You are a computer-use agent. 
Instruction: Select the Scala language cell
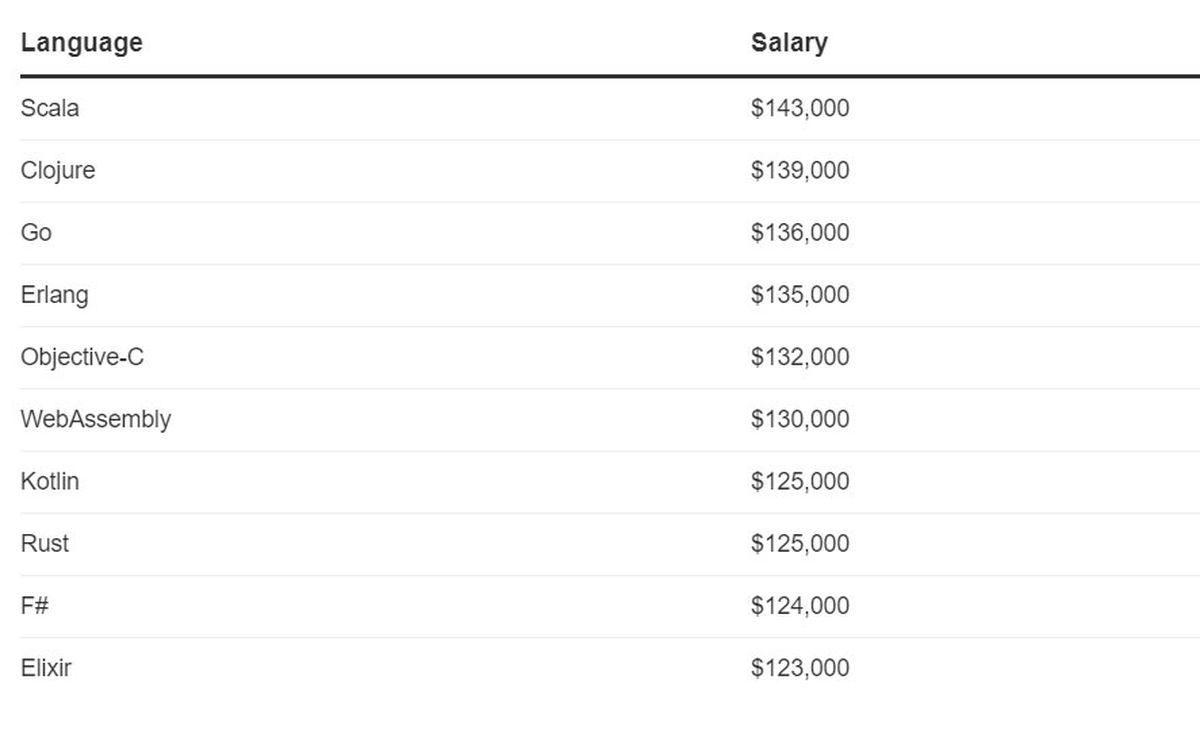tap(50, 108)
